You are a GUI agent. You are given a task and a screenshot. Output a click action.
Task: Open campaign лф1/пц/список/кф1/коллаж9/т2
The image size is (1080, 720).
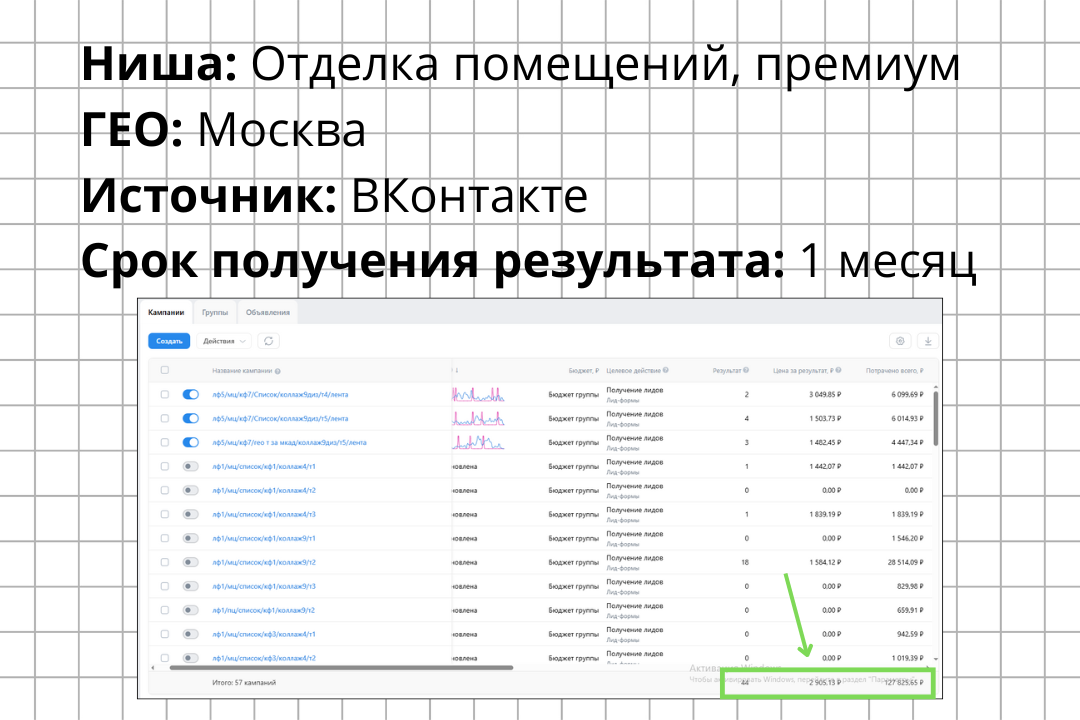point(264,610)
